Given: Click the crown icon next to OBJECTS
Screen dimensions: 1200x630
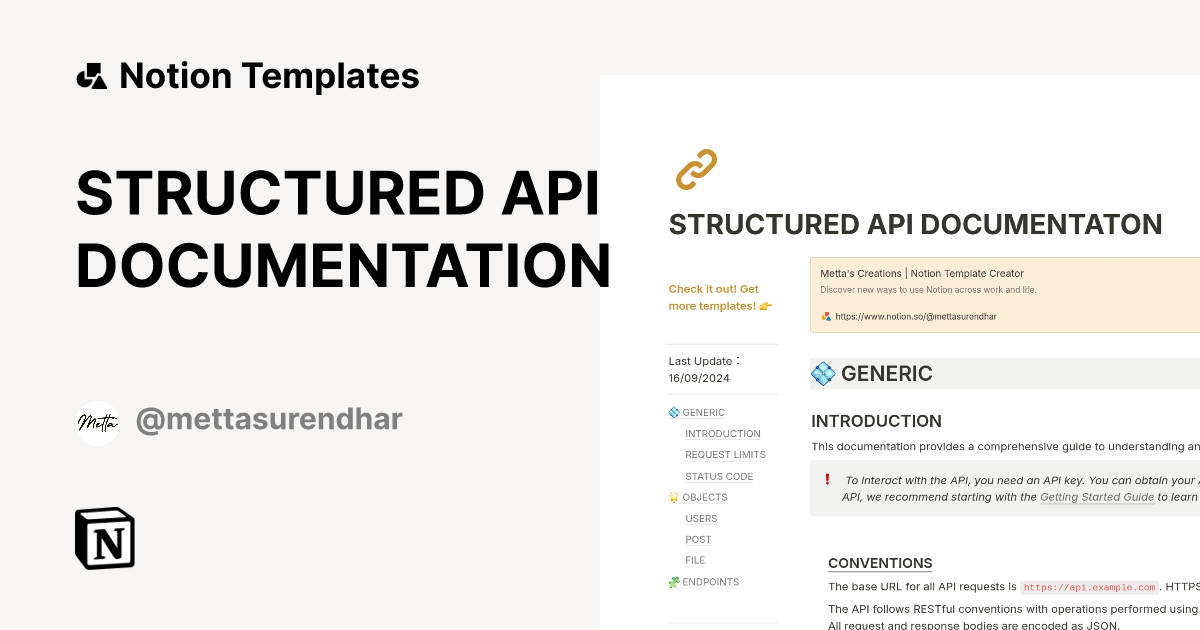Looking at the screenshot, I should pyautogui.click(x=673, y=497).
